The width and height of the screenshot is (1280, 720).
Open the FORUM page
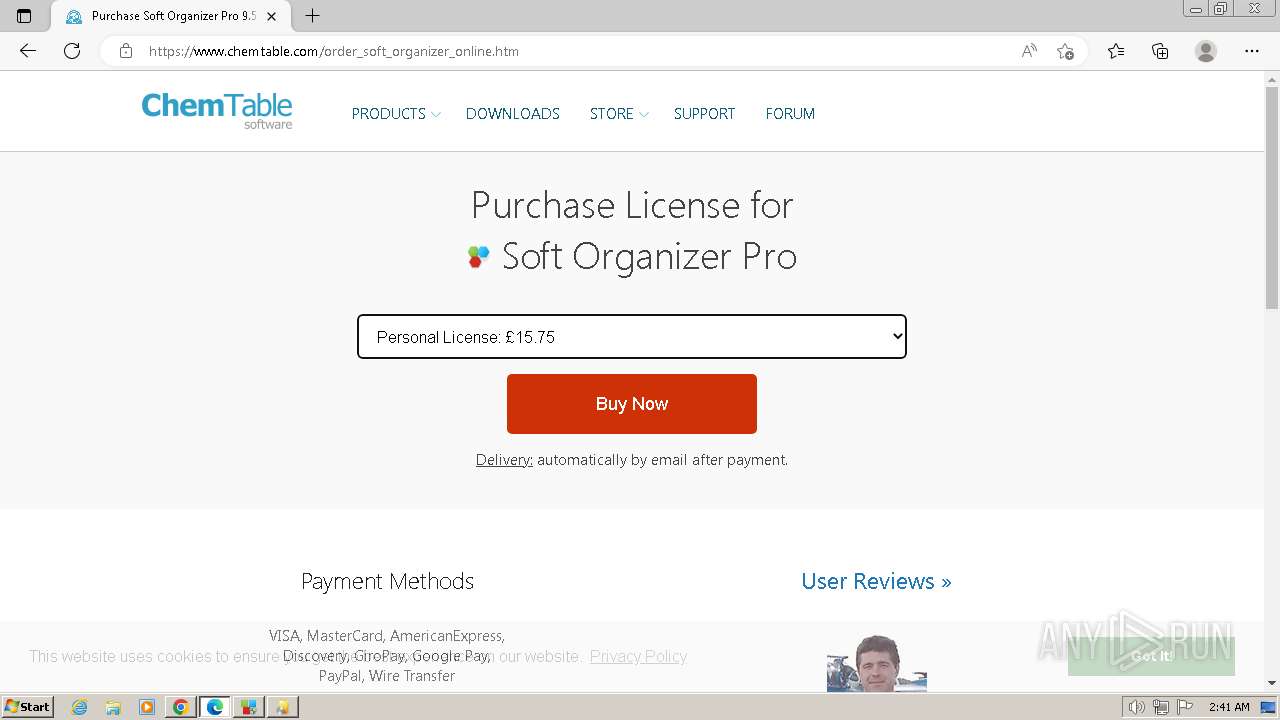(x=790, y=114)
